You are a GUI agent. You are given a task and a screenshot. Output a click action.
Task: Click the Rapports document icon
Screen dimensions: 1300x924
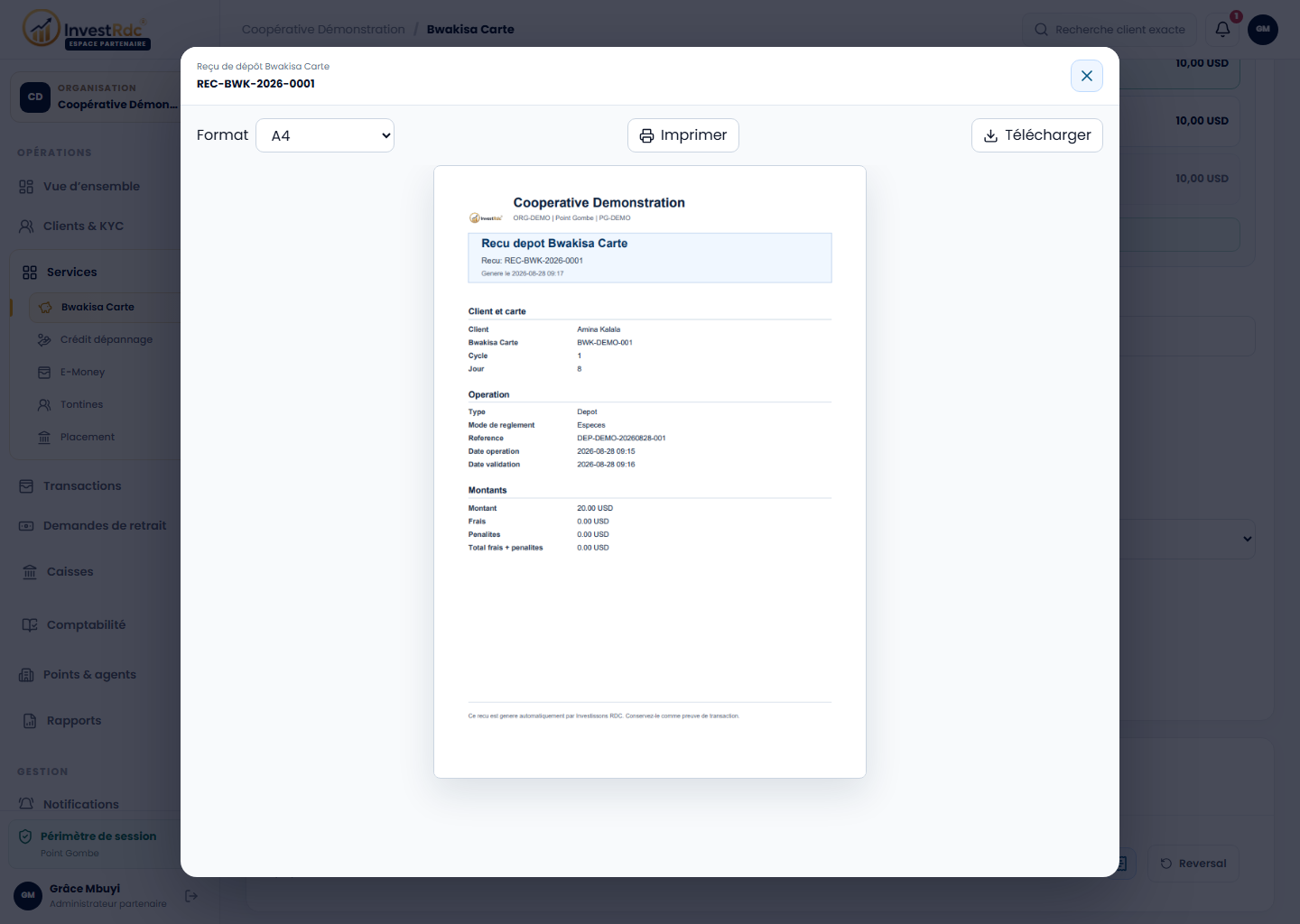(30, 721)
